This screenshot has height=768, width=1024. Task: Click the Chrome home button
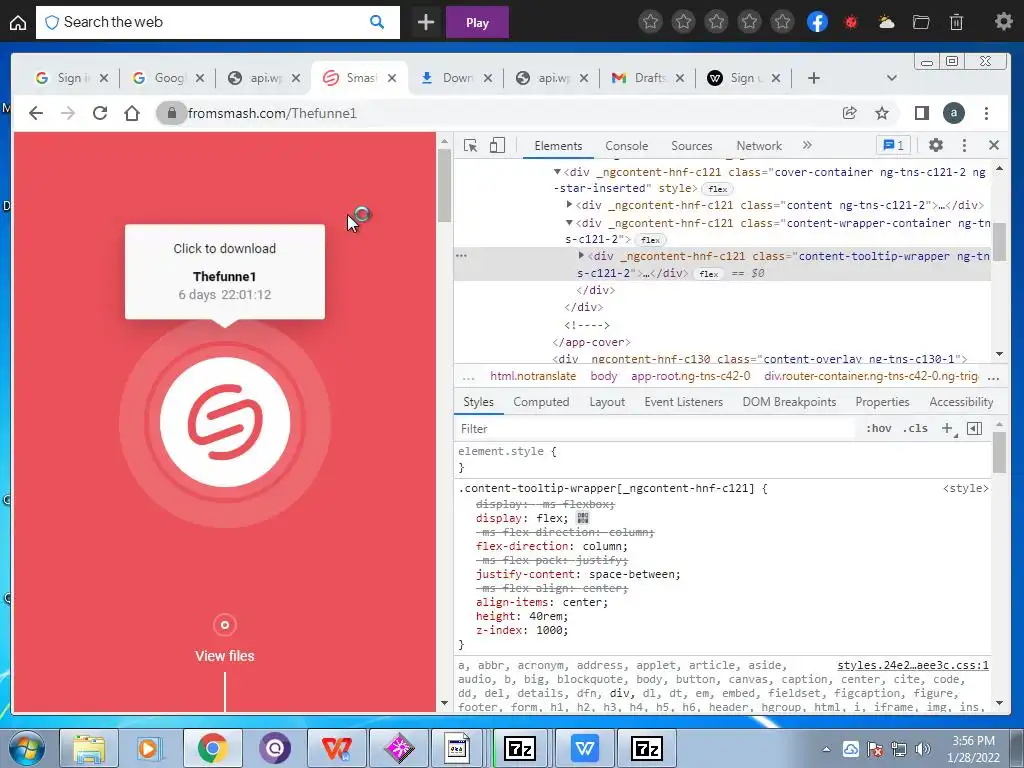[132, 113]
